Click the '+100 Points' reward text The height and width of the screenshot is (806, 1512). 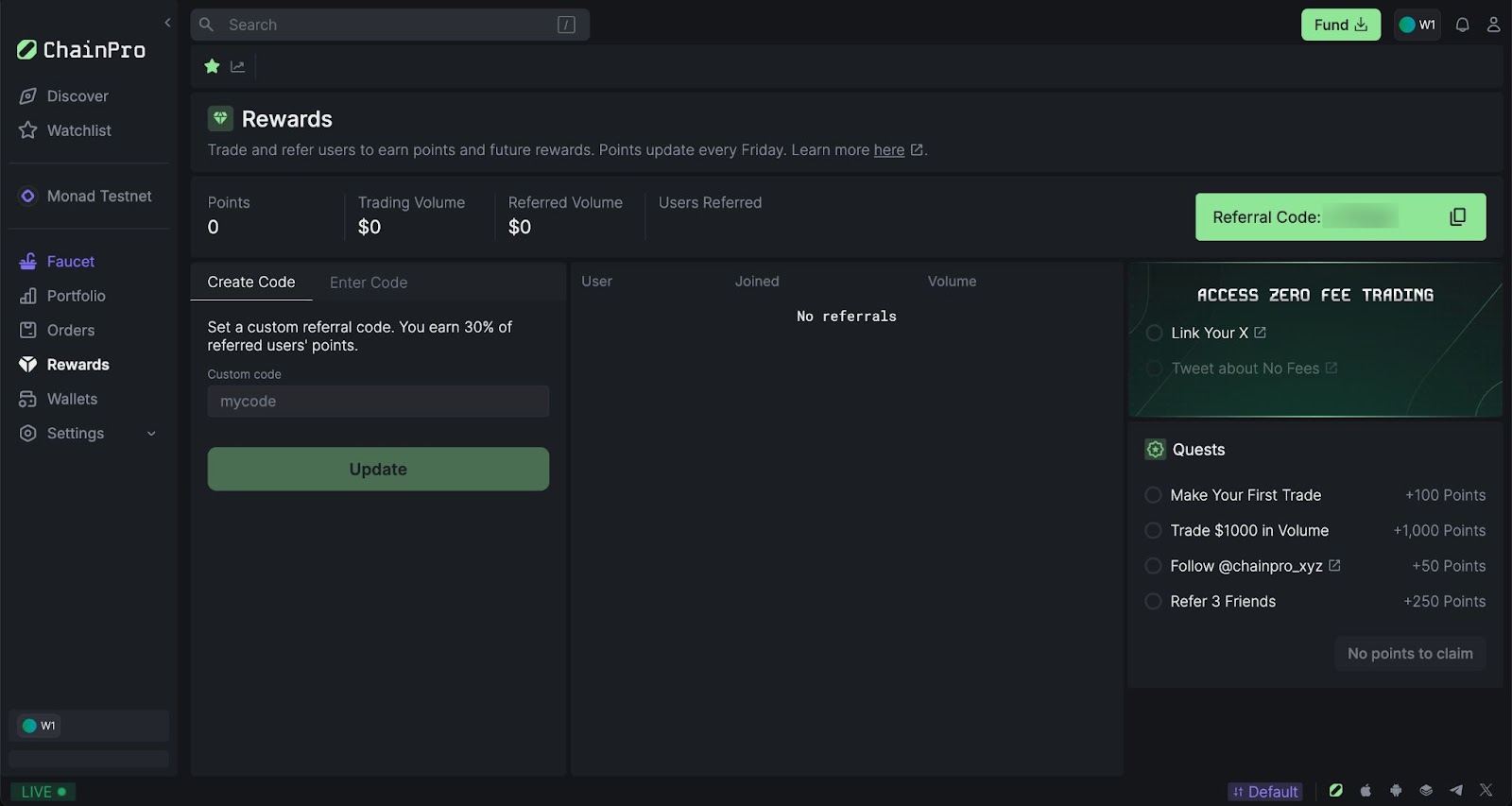click(x=1445, y=495)
